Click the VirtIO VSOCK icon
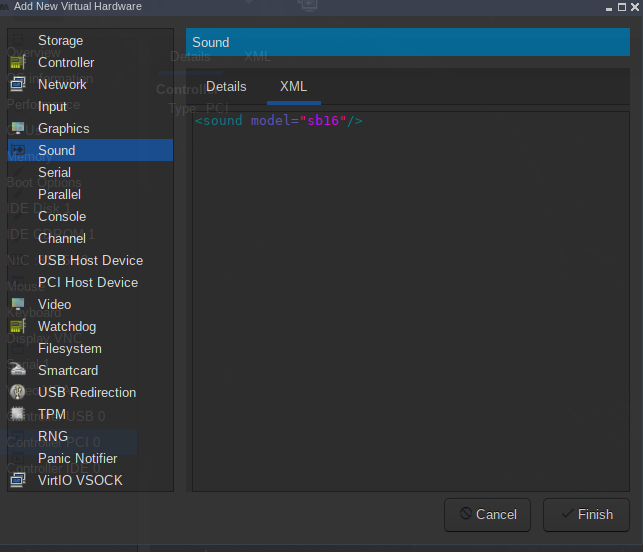The height and width of the screenshot is (552, 643). 18,480
